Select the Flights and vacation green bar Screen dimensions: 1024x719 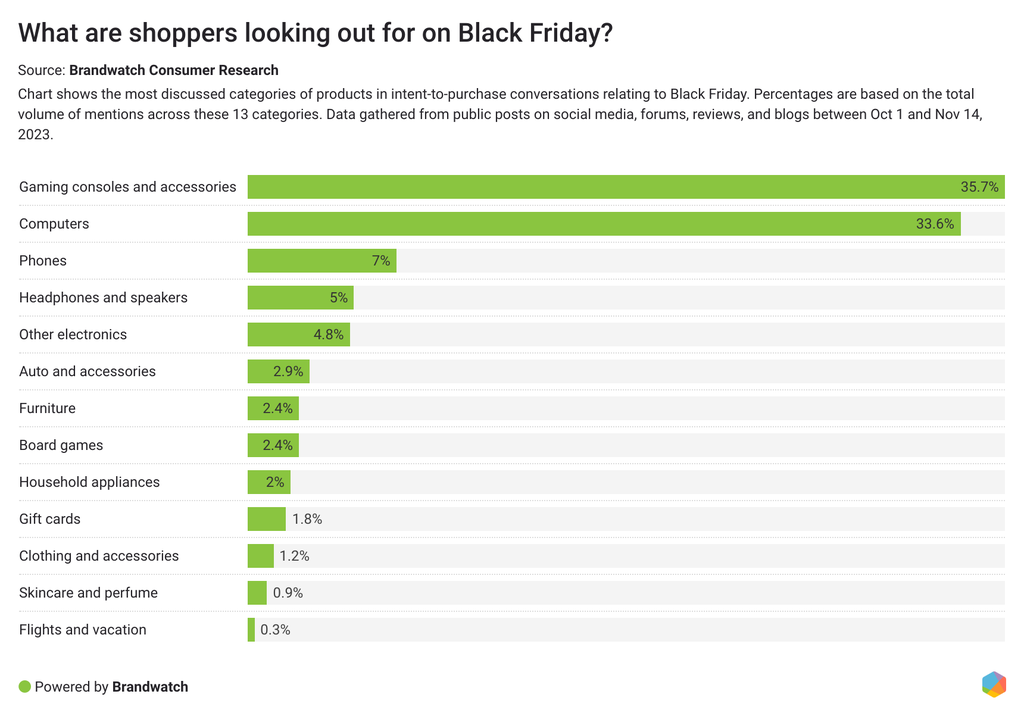point(251,631)
